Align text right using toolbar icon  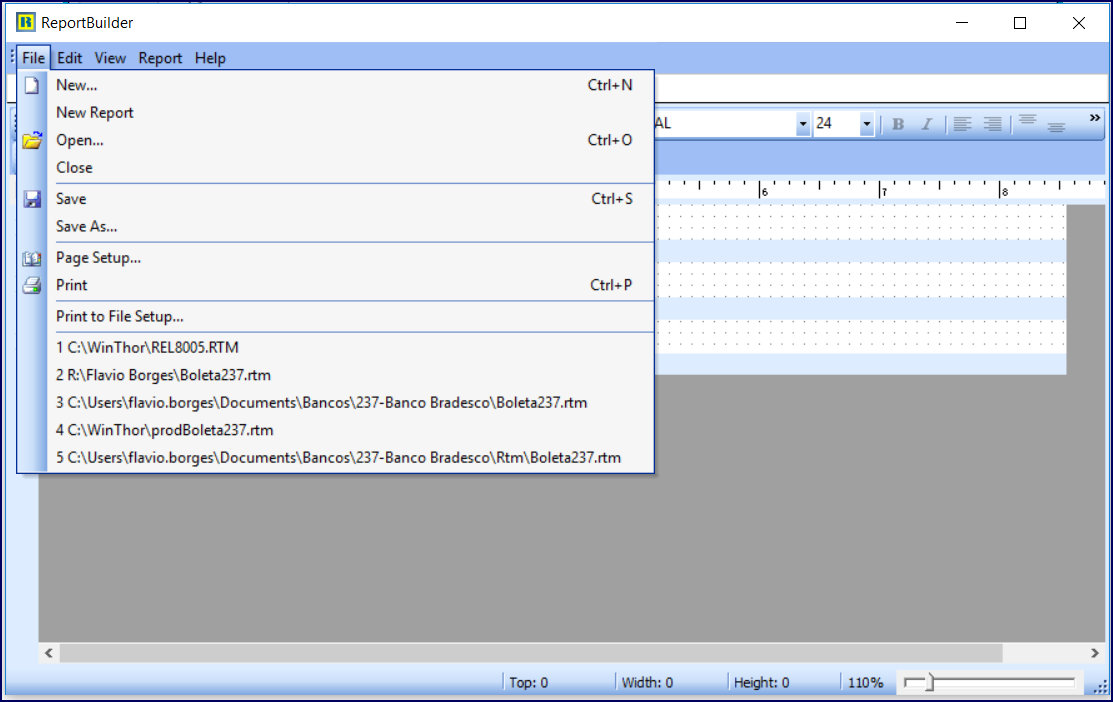992,124
